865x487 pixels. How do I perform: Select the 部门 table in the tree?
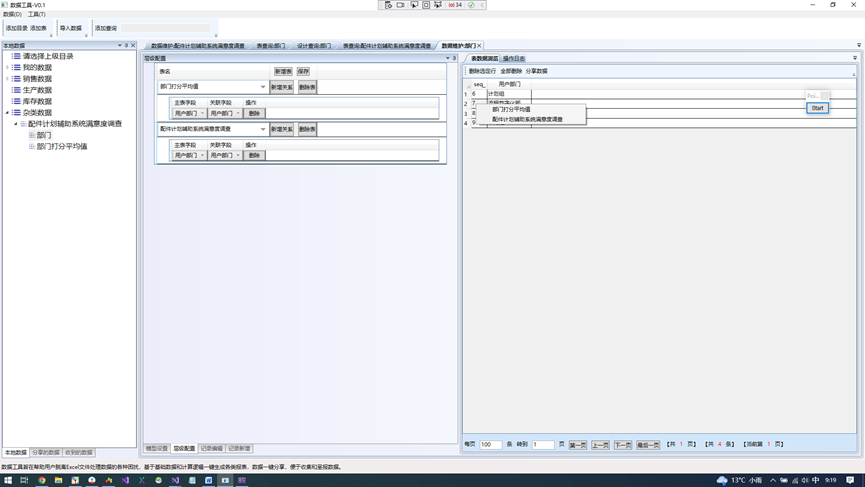44,135
